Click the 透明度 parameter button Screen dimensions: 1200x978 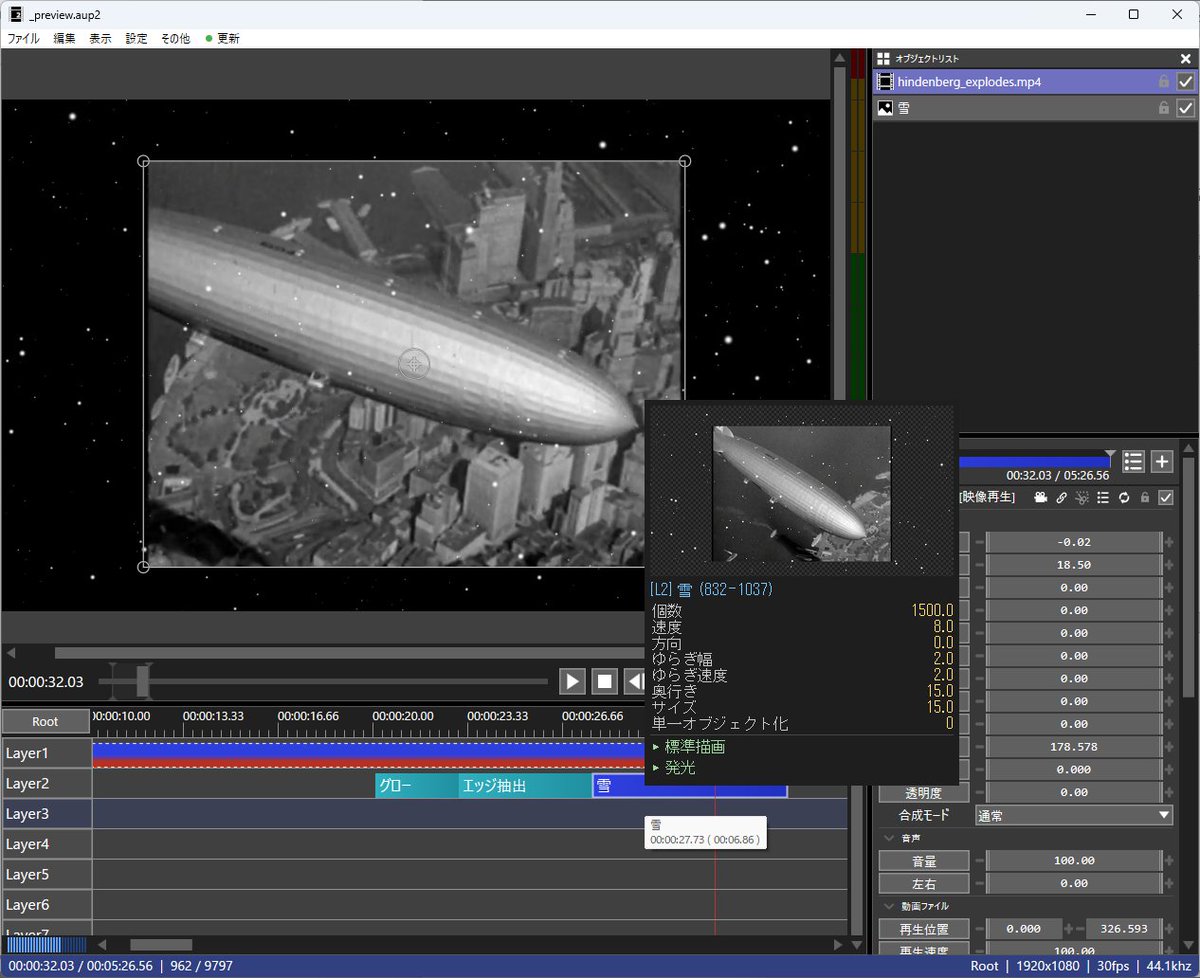pos(924,792)
